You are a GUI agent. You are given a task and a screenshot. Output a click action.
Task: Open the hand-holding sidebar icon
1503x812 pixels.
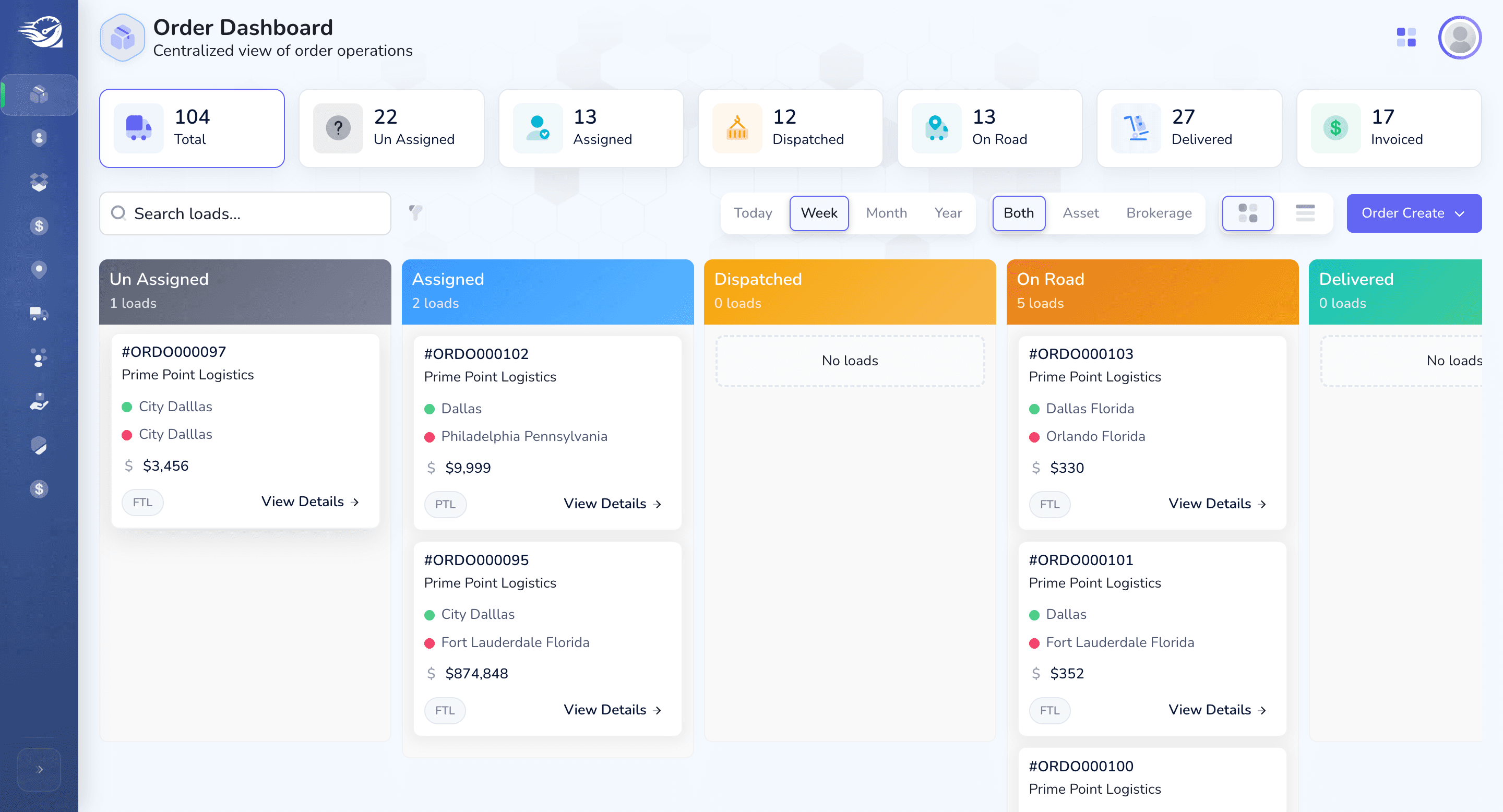(39, 401)
